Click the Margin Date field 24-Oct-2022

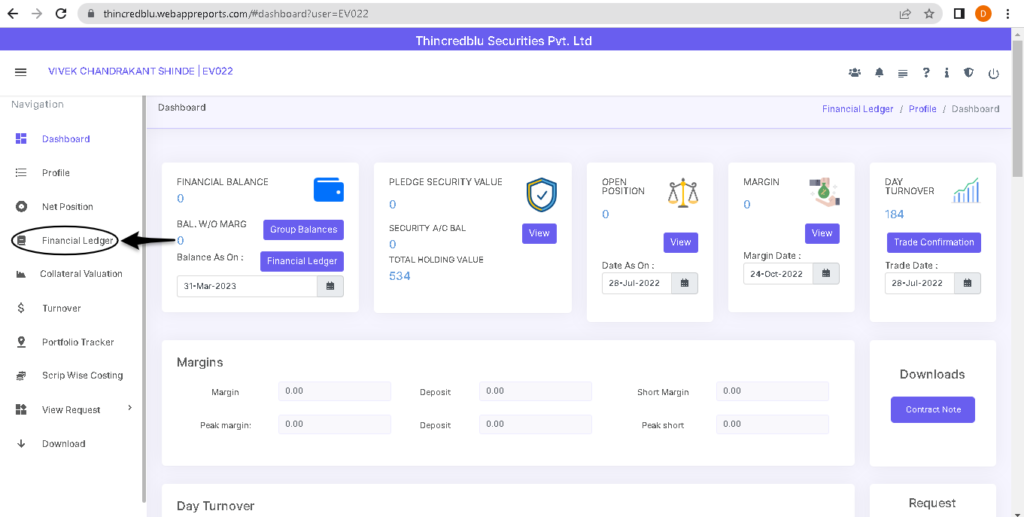coord(778,274)
